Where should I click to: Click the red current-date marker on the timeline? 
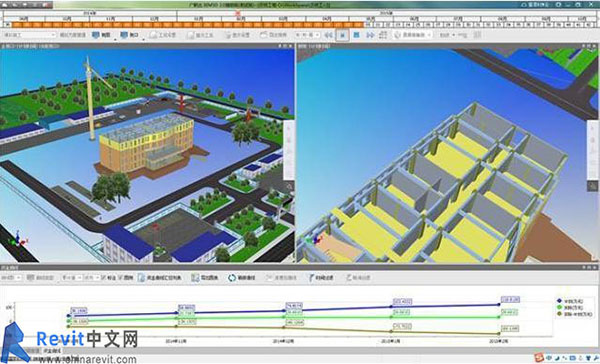click(x=238, y=13)
